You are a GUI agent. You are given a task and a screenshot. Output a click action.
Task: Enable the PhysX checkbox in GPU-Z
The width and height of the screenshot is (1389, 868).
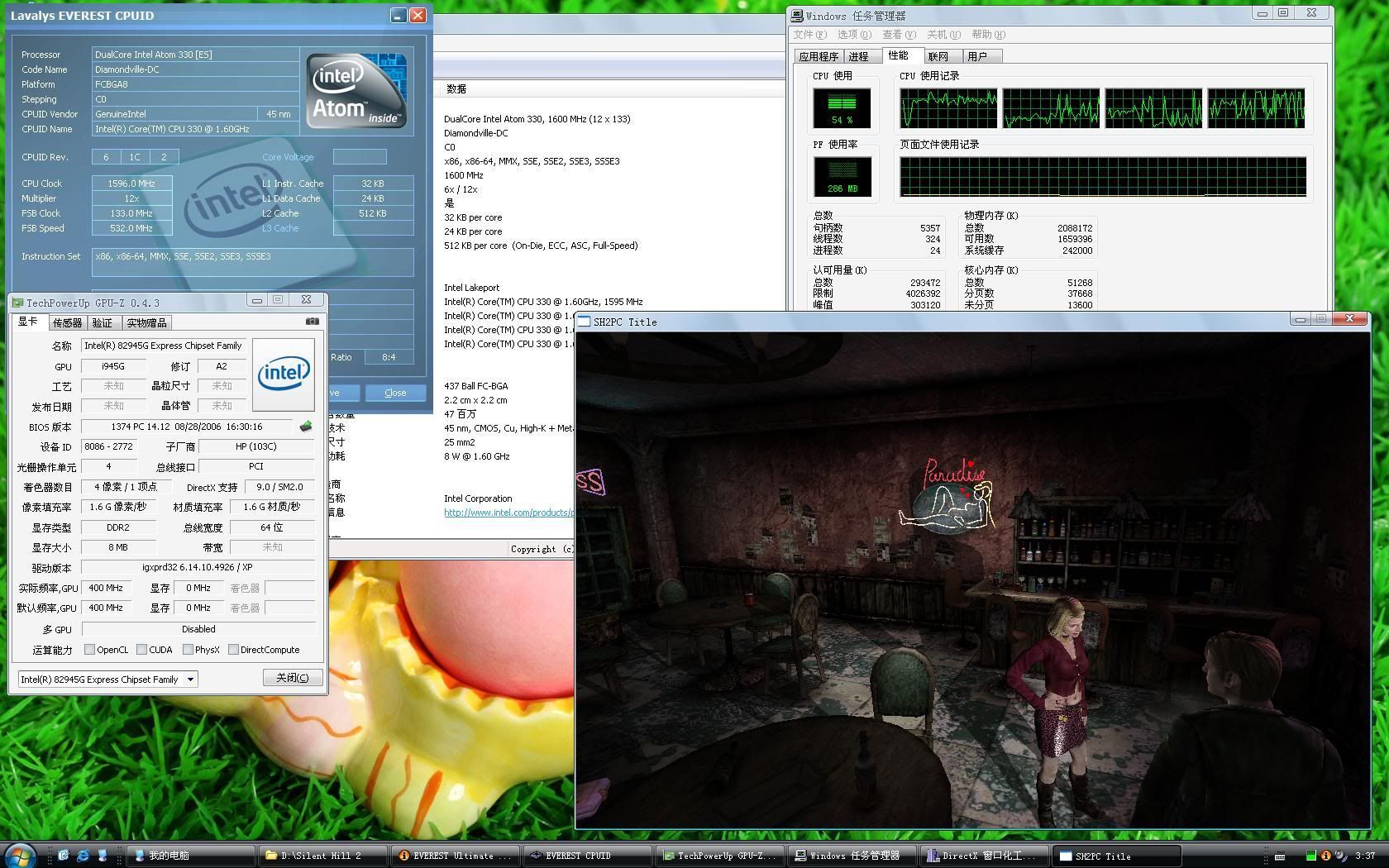pyautogui.click(x=188, y=650)
